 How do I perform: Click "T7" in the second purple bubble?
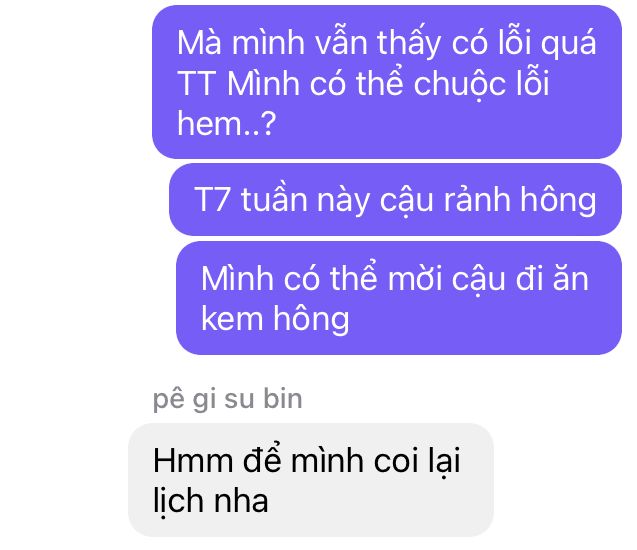pos(211,199)
